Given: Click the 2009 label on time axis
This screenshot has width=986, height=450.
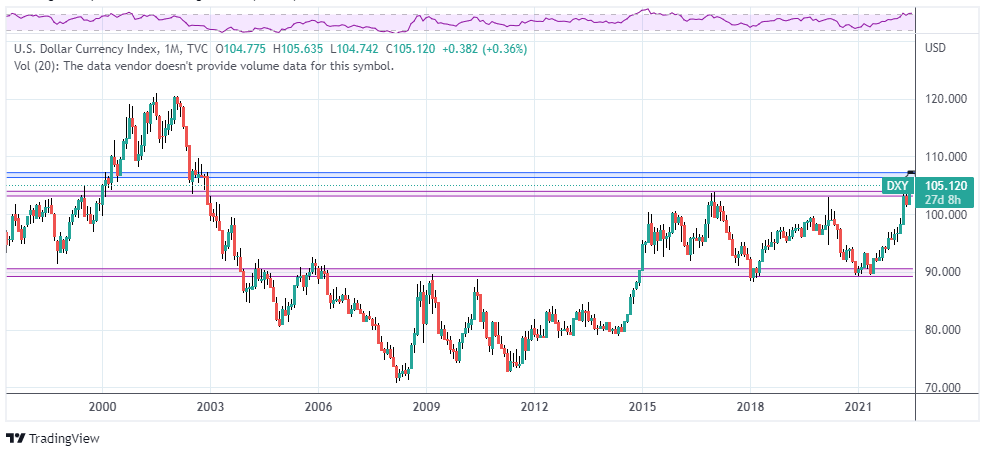Looking at the screenshot, I should tap(426, 407).
